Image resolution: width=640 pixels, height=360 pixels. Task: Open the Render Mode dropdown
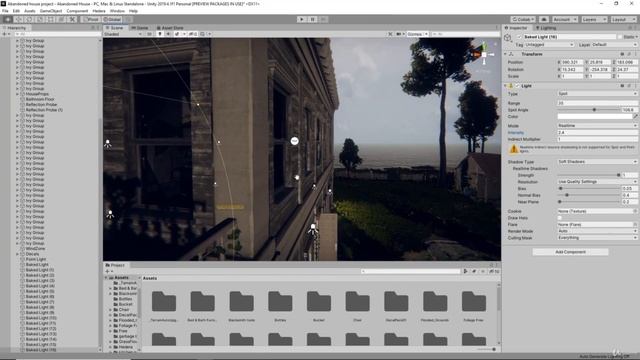click(x=597, y=231)
